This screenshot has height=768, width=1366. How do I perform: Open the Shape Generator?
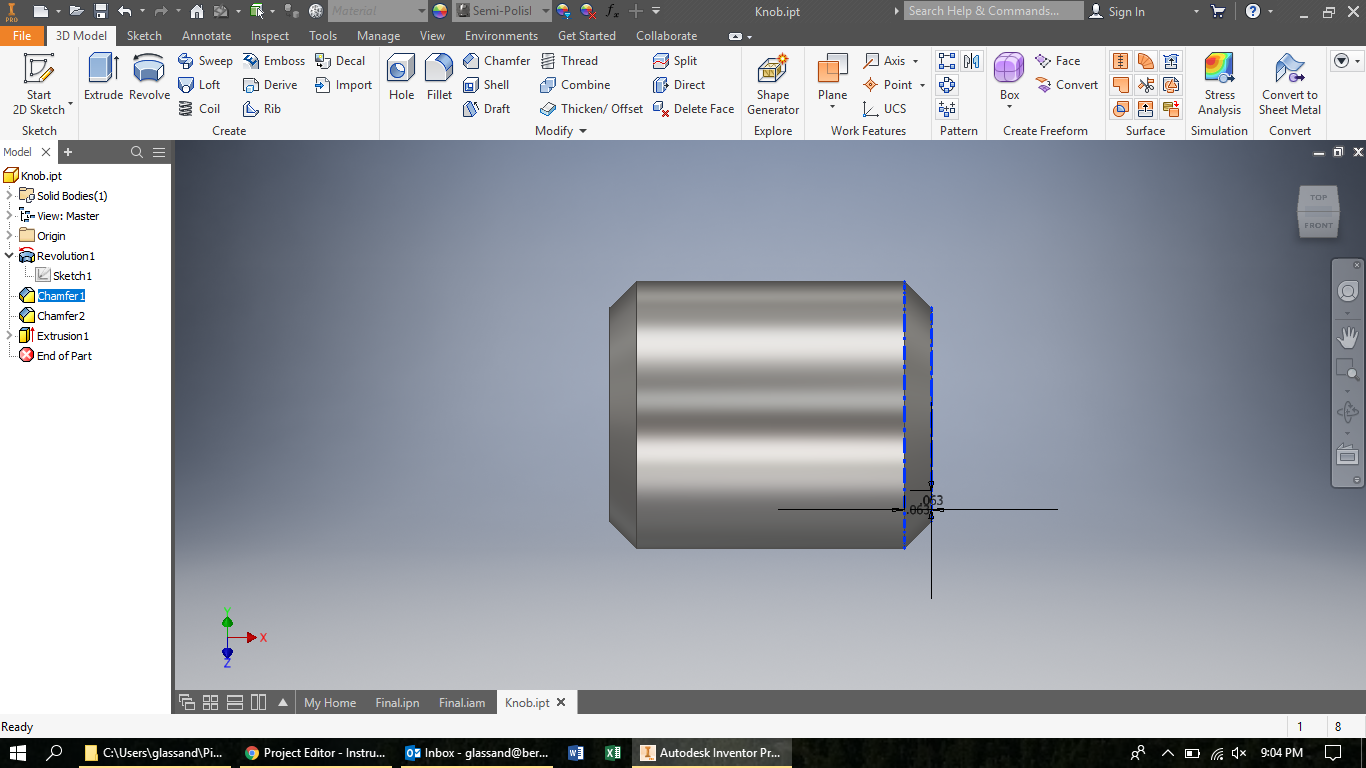coord(772,85)
